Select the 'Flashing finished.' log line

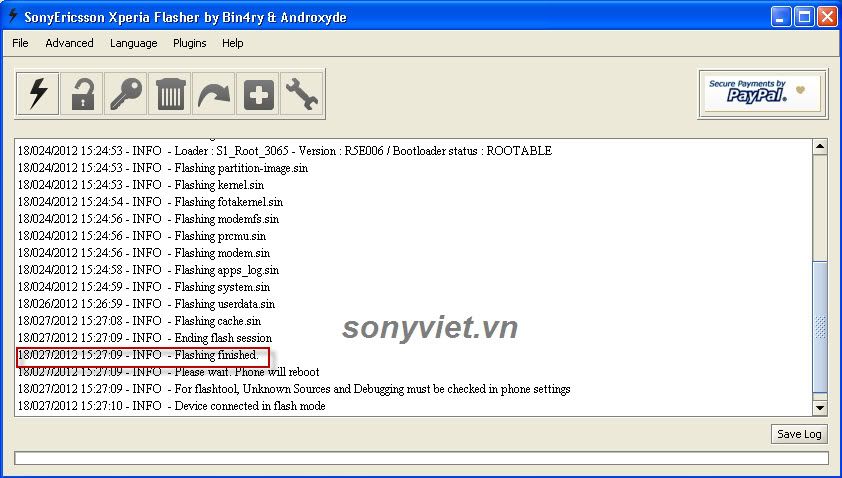tap(138, 355)
